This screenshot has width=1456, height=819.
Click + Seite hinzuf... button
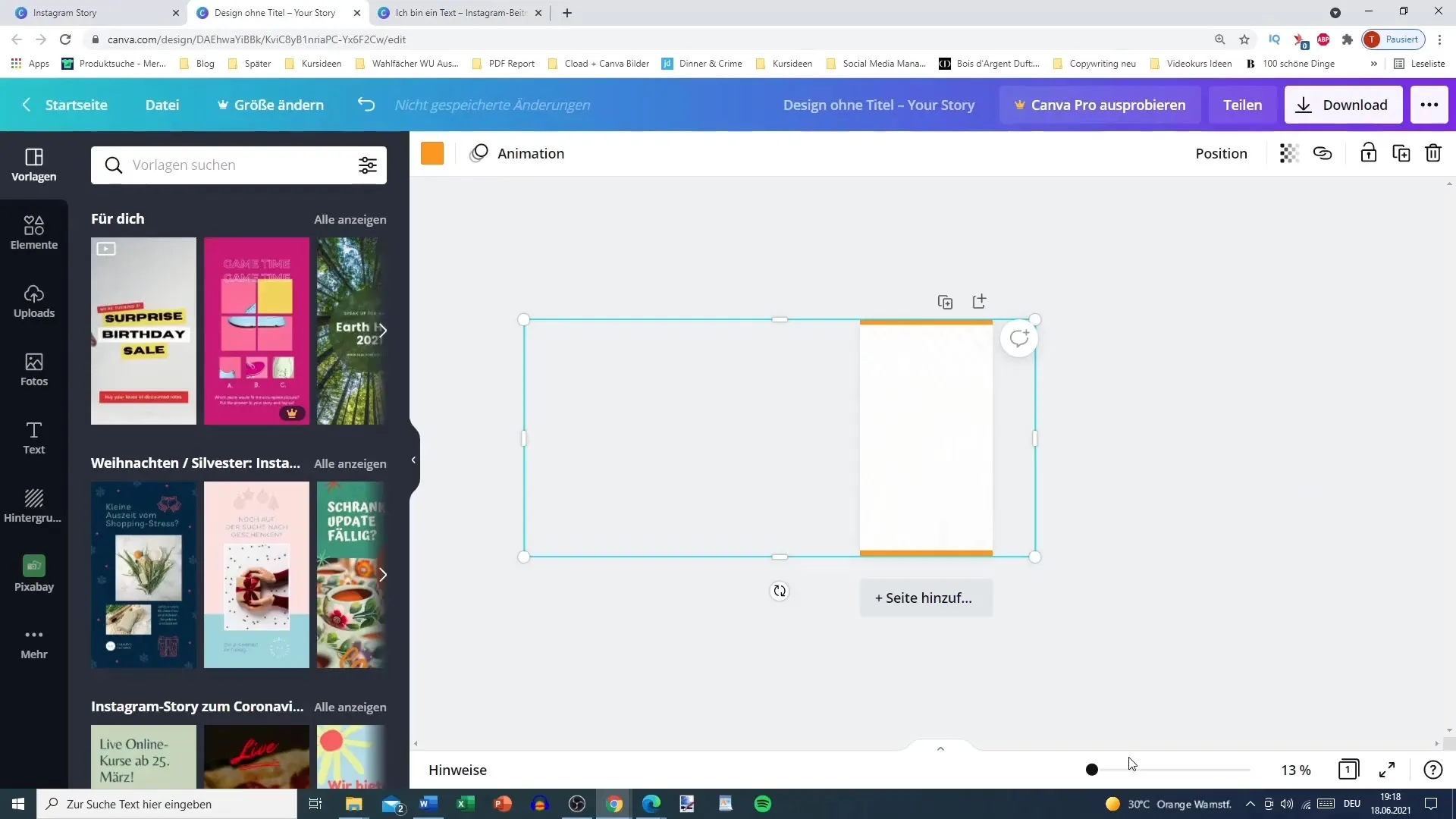[x=926, y=598]
